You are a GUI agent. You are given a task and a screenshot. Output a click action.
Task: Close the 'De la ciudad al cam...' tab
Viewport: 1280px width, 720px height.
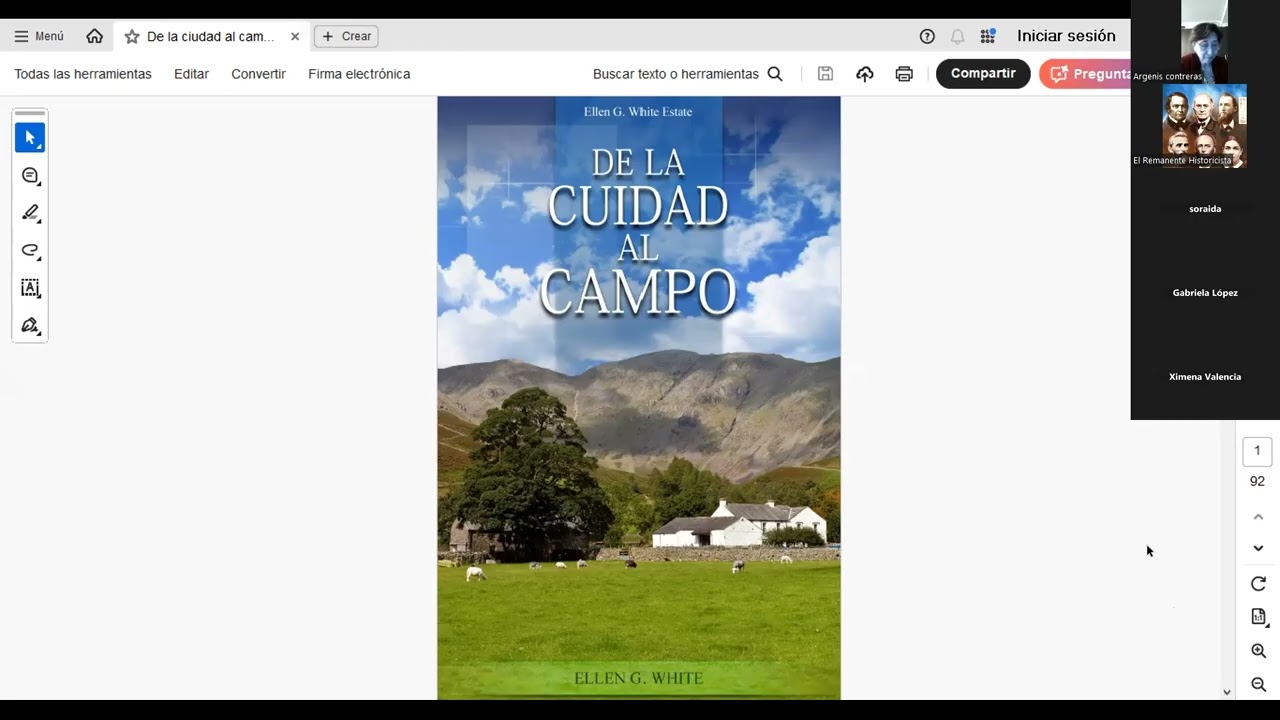pos(295,36)
